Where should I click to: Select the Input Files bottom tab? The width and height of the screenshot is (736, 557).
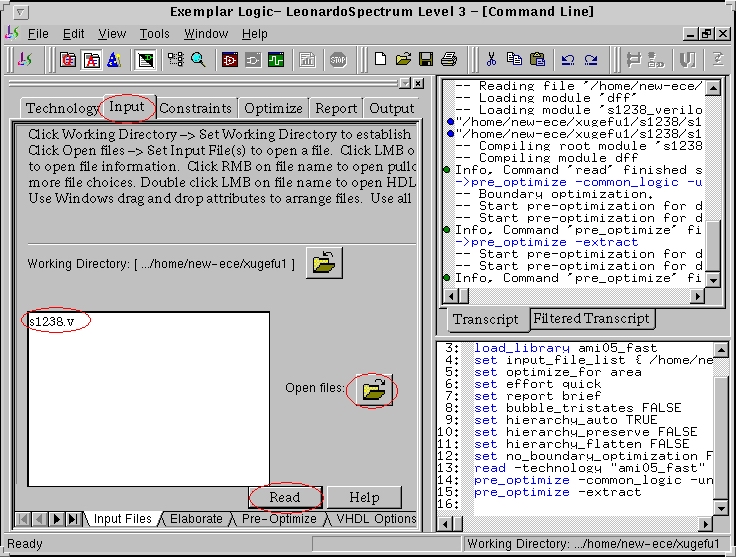[x=123, y=519]
